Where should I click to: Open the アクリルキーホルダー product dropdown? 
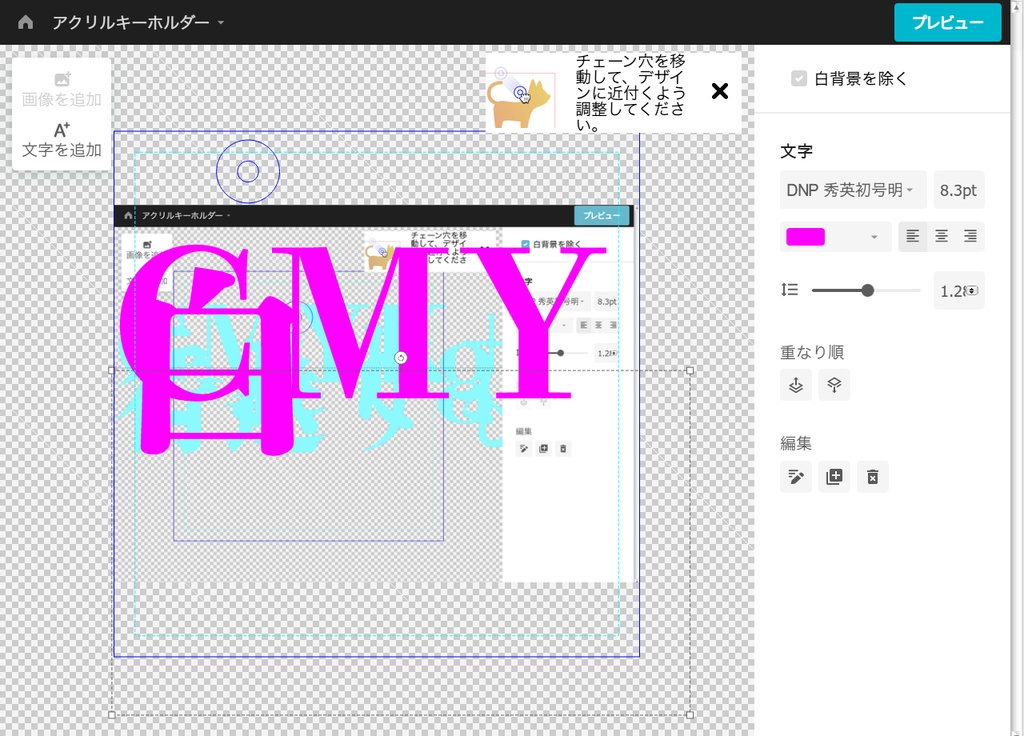[x=138, y=22]
